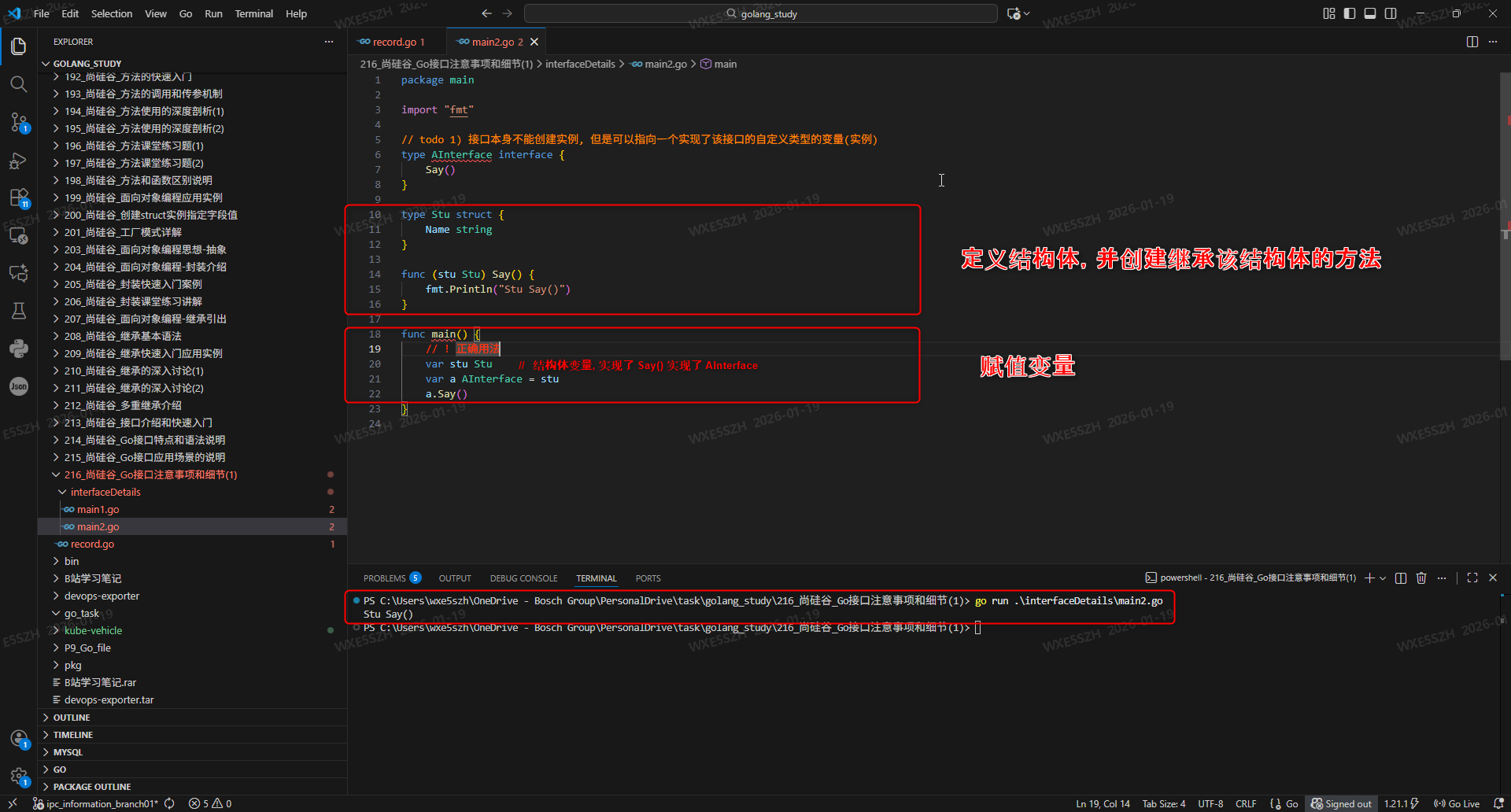
Task: Open the Manage settings gear
Action: point(19,777)
